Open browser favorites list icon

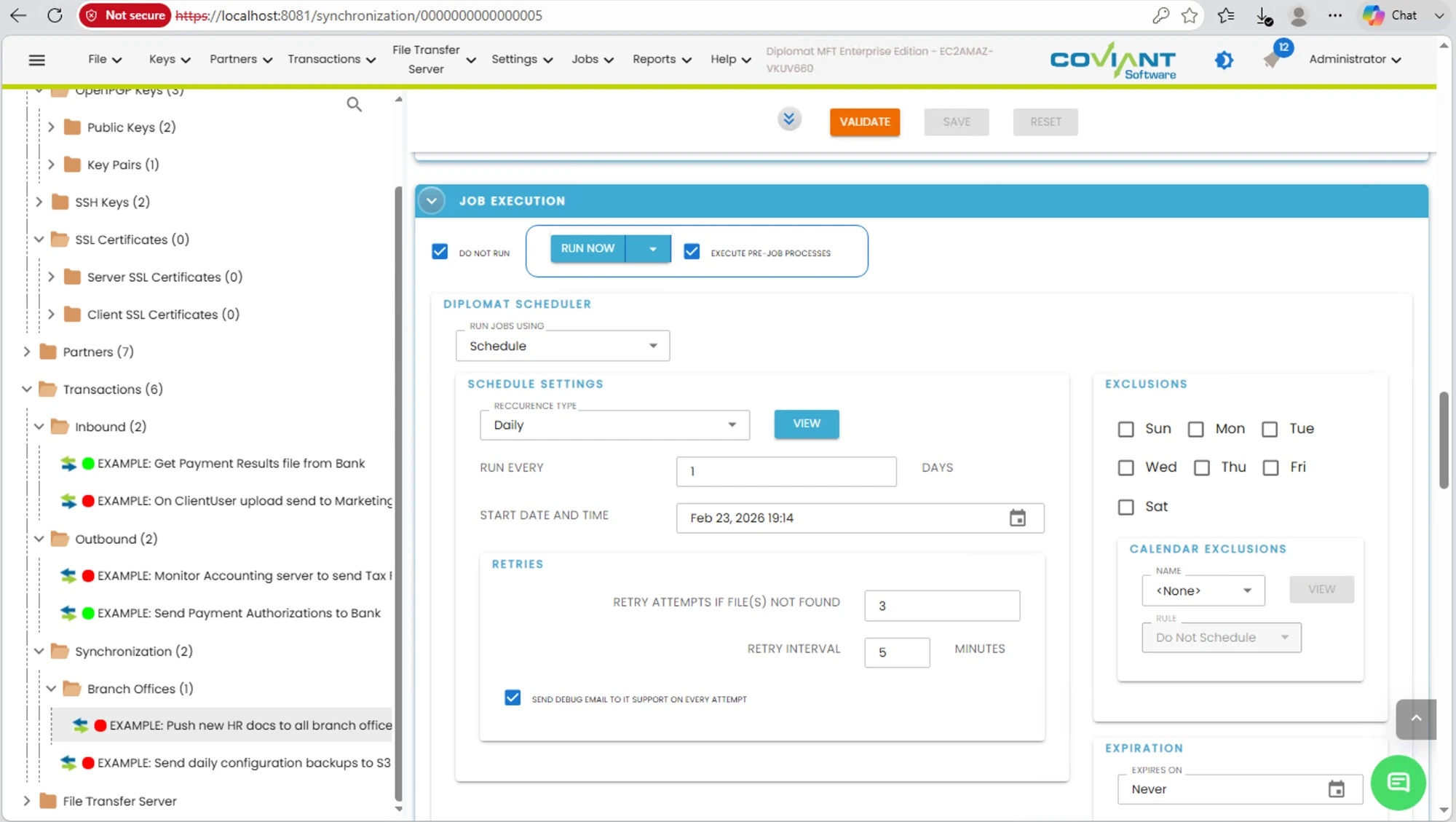[x=1226, y=15]
